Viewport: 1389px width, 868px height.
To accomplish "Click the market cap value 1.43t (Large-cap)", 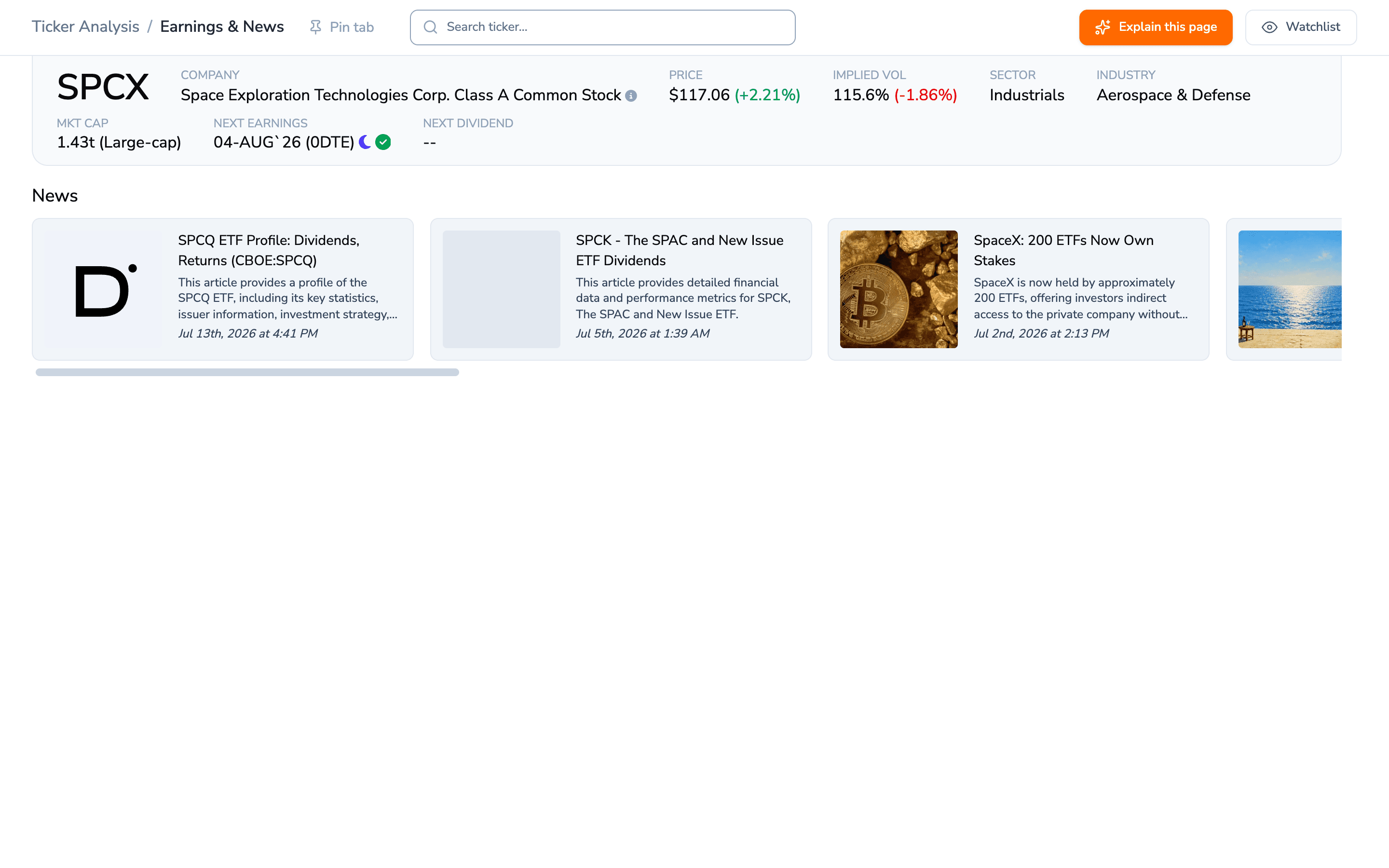I will (119, 142).
